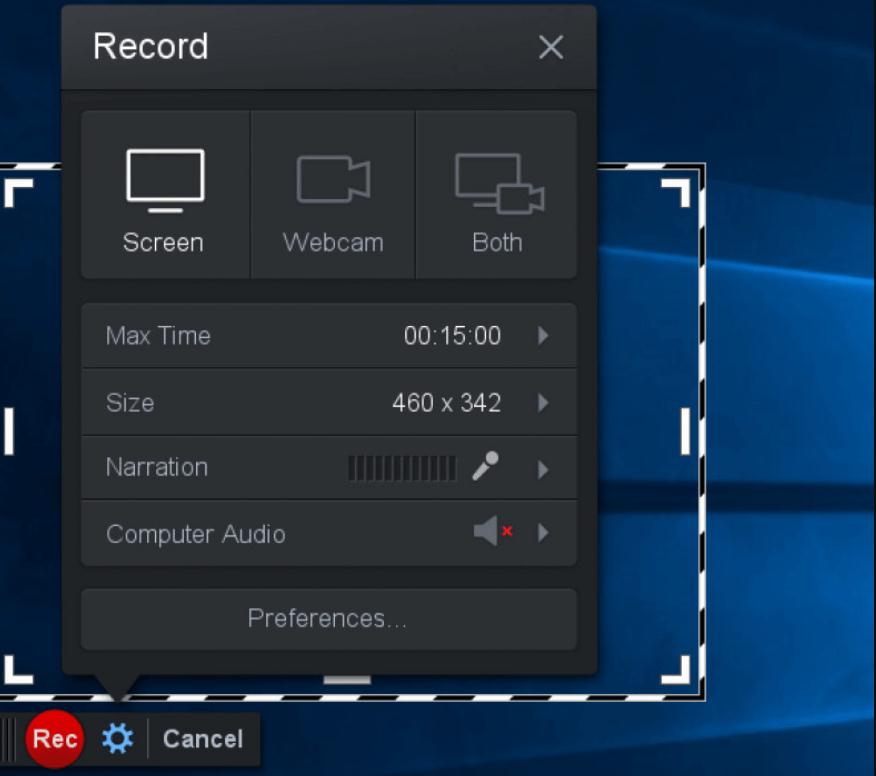876x776 pixels.
Task: Expand the Max Time options arrow
Action: pos(542,336)
